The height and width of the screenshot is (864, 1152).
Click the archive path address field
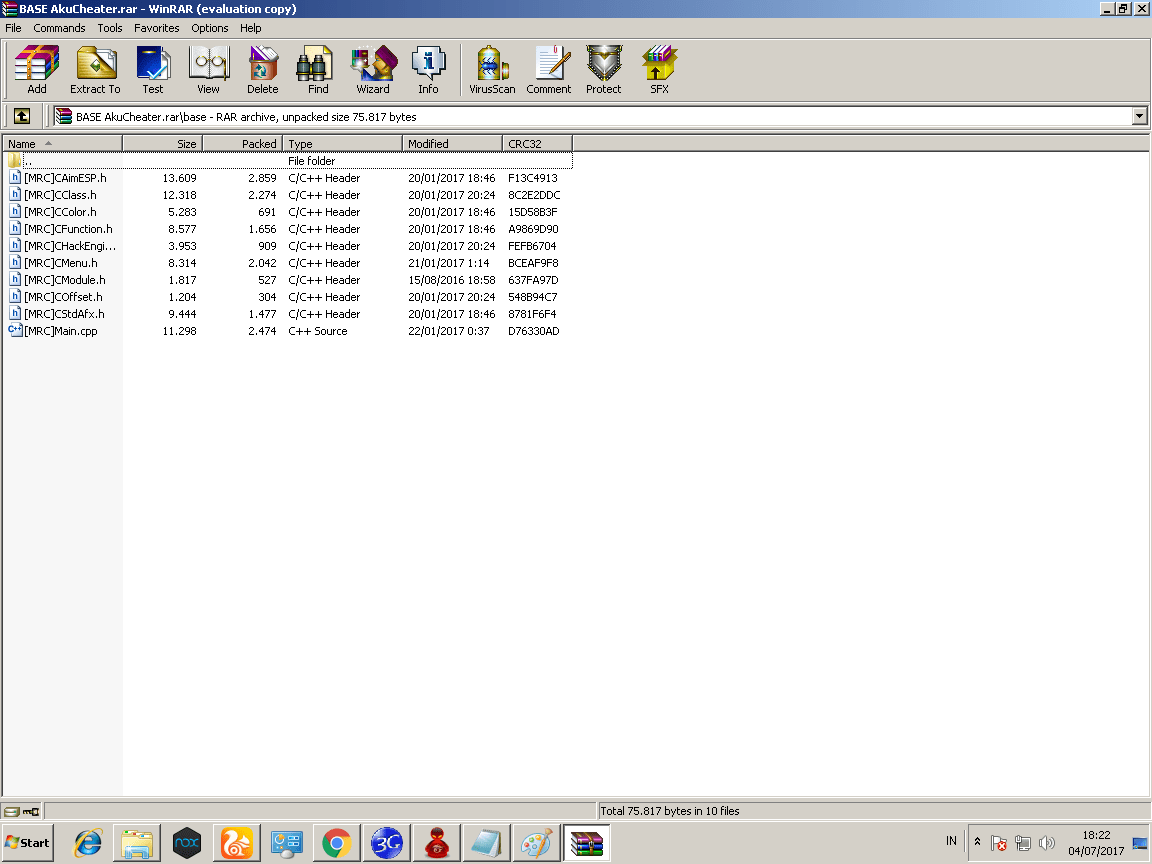tap(591, 116)
